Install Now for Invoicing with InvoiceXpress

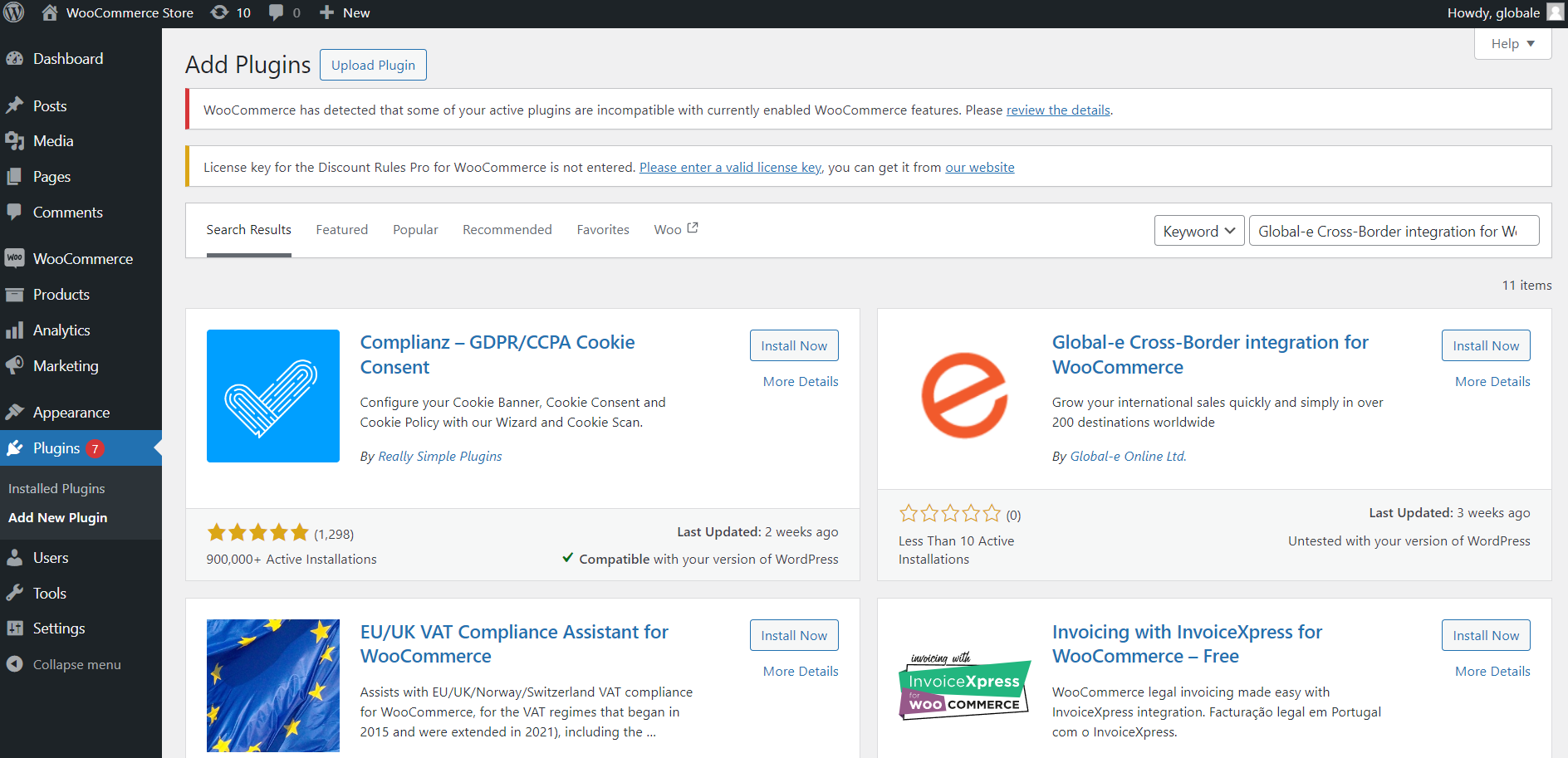[1486, 635]
